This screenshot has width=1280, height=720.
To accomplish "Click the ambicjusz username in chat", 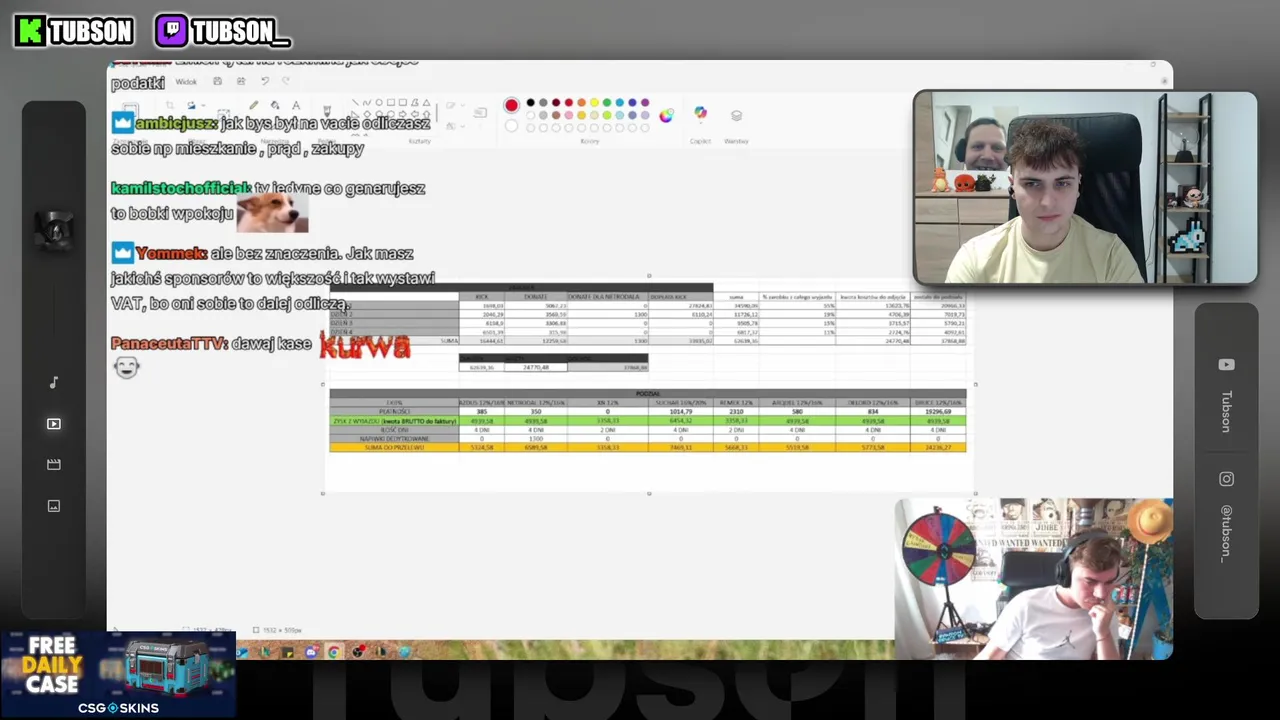I will [175, 123].
